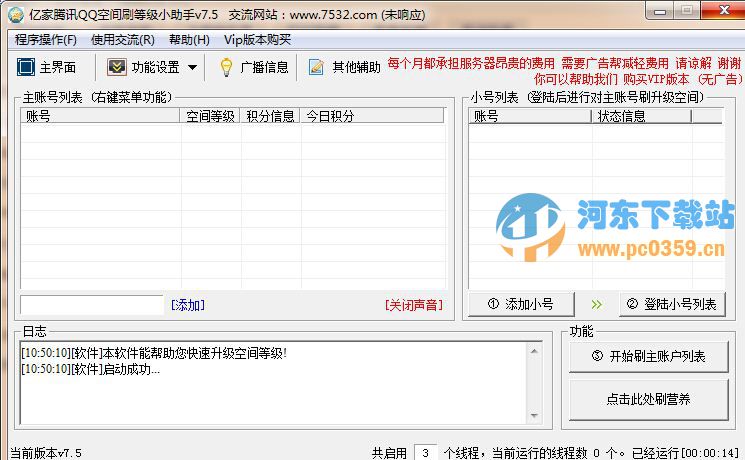Select the 主界面 toolbar label

coord(57,67)
